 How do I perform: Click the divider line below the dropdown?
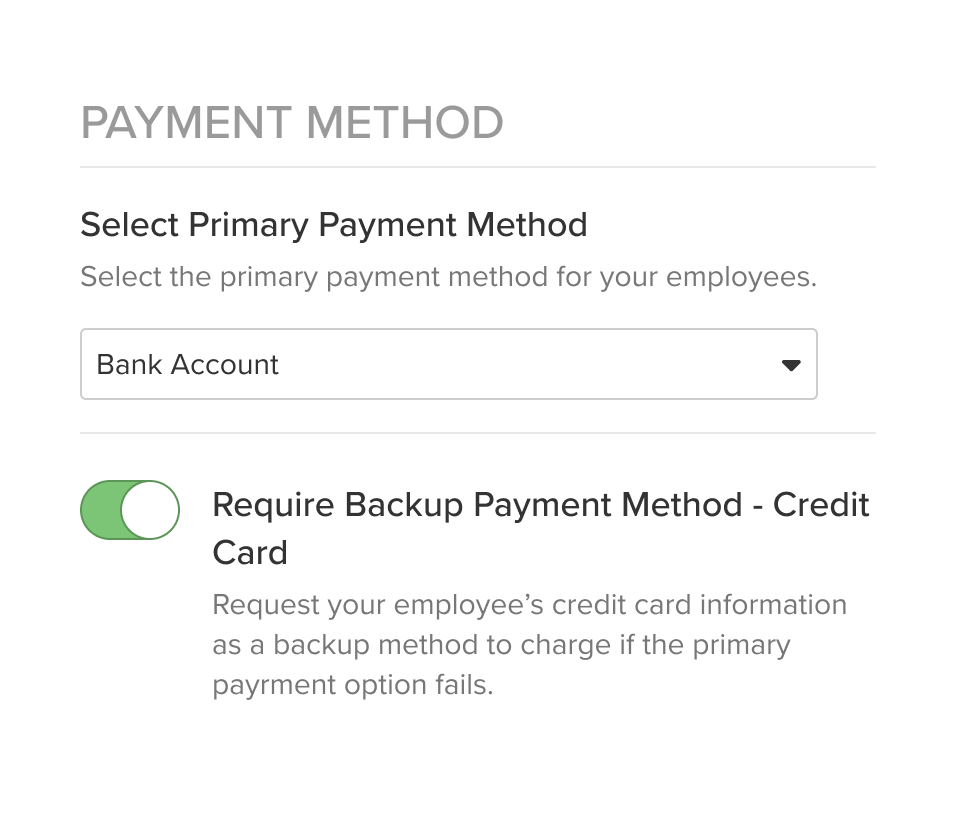pos(478,433)
